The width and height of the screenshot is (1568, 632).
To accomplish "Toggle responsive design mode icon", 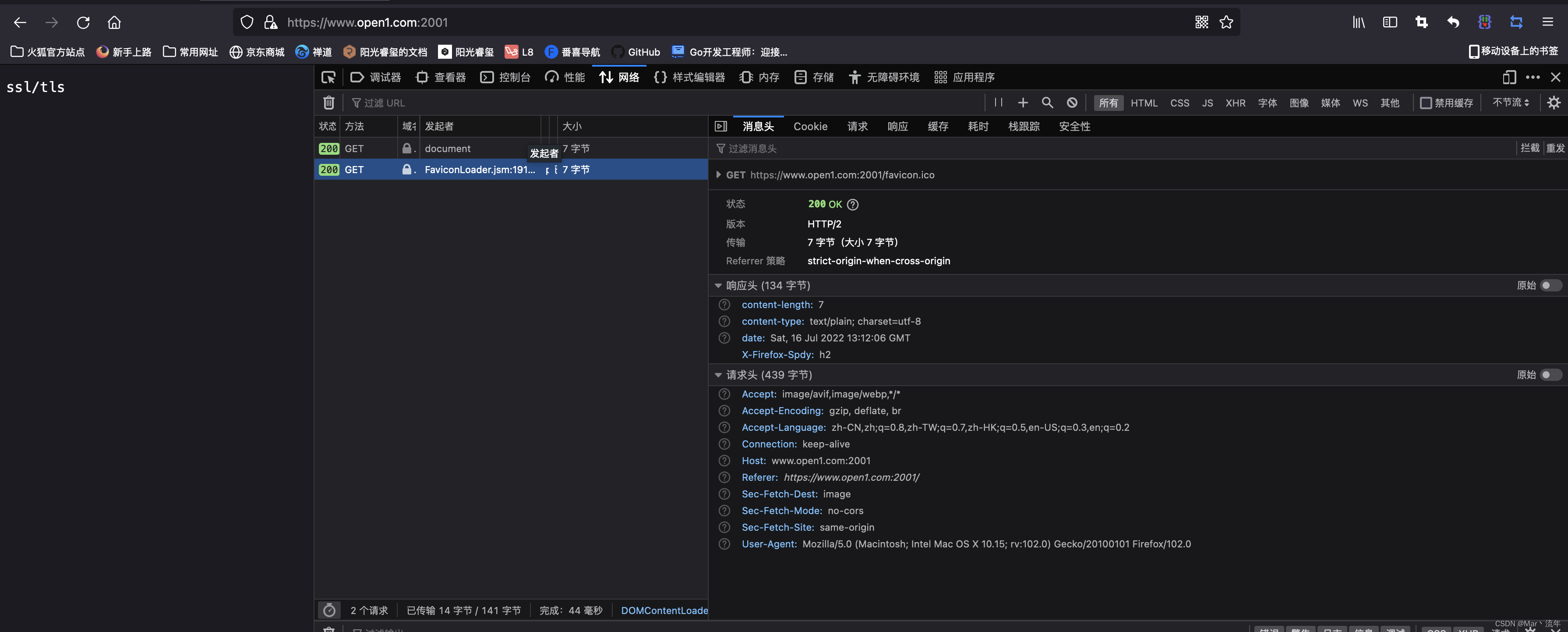I will point(1509,77).
